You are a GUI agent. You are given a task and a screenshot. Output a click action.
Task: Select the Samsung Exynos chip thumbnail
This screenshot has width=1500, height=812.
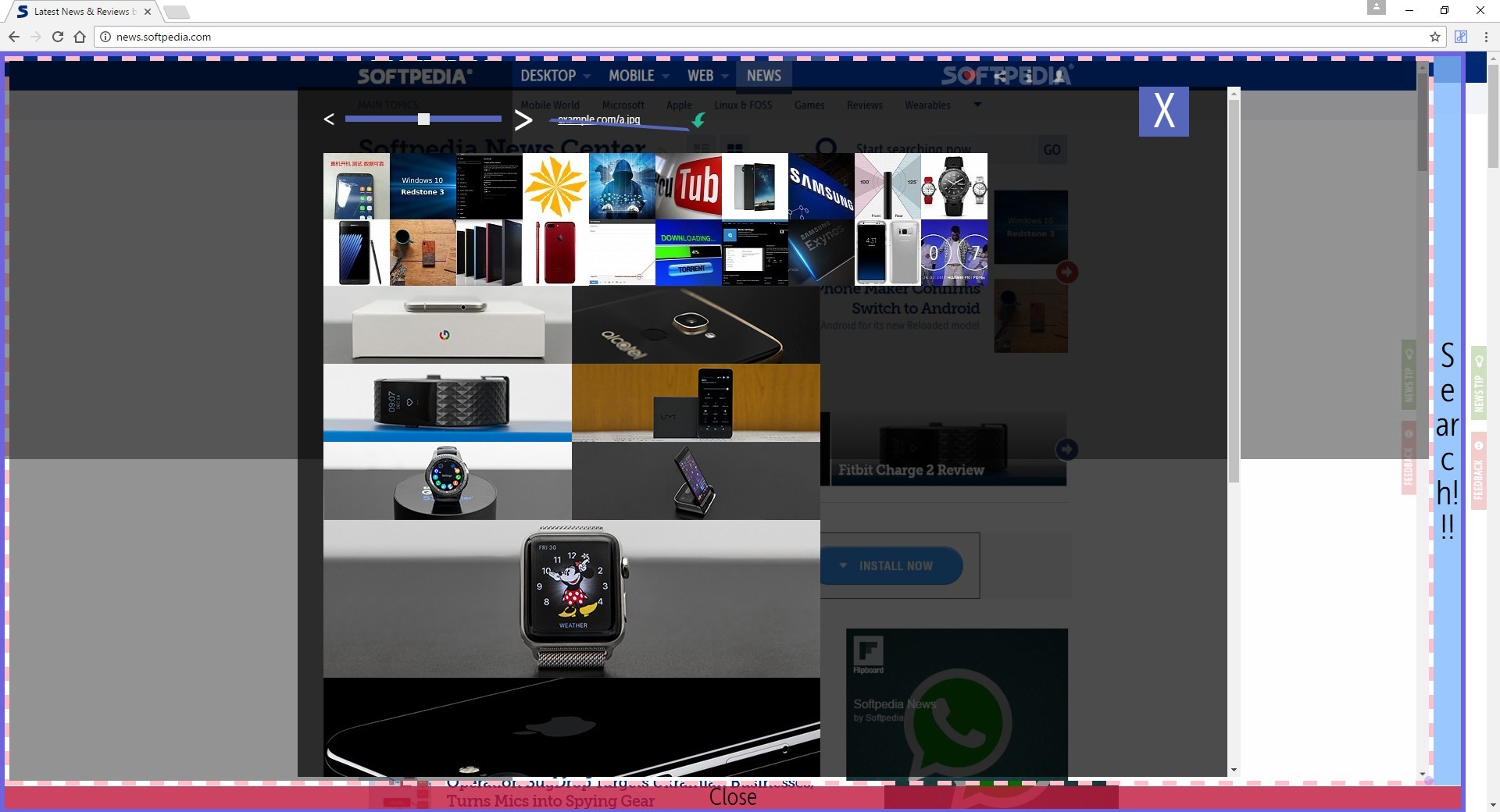tap(821, 252)
